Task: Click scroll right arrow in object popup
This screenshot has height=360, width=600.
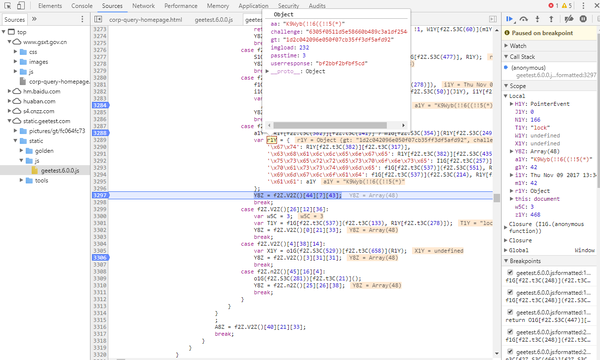Action: pyautogui.click(x=403, y=125)
